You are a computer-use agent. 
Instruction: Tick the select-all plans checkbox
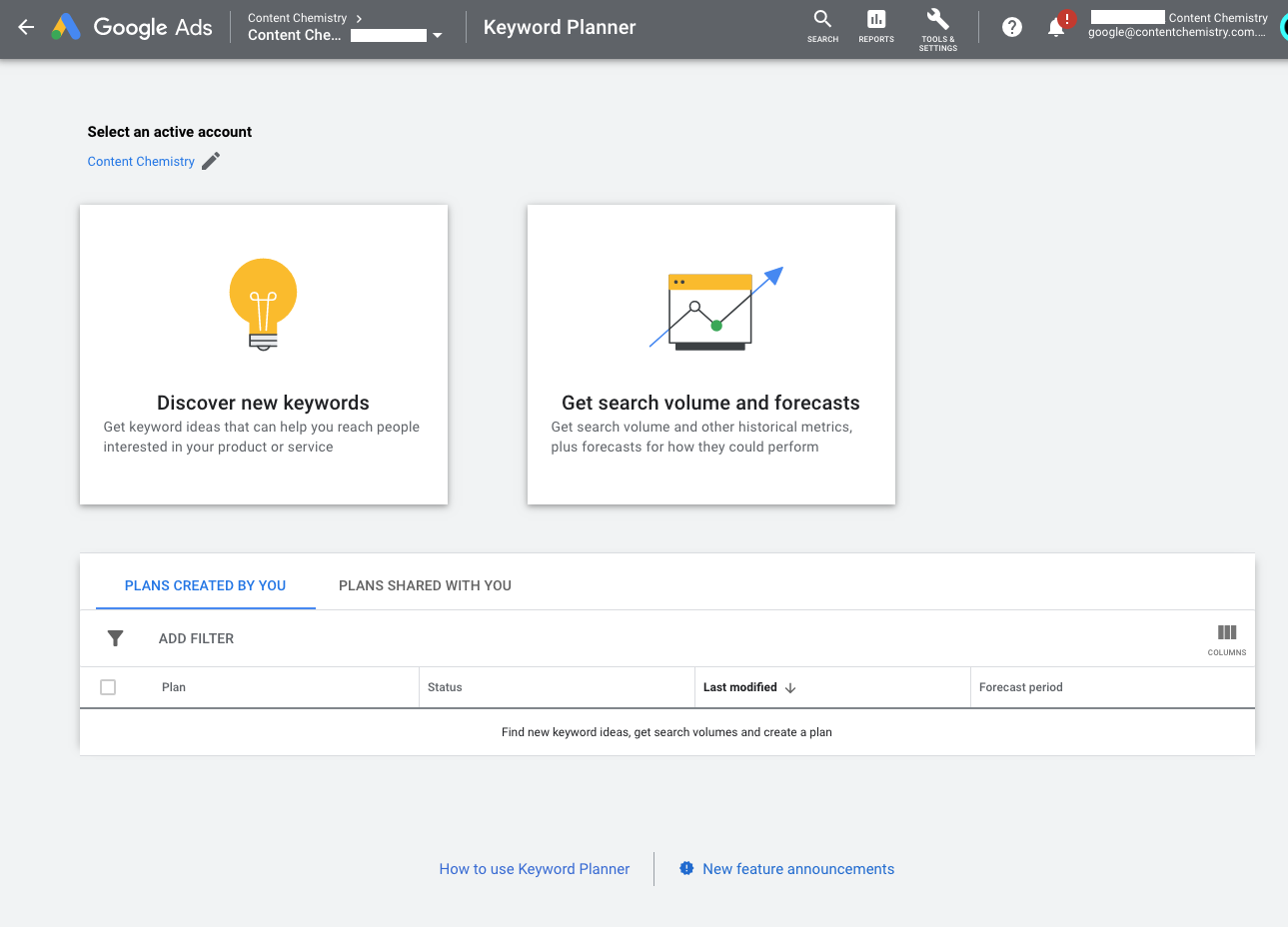pyautogui.click(x=108, y=687)
